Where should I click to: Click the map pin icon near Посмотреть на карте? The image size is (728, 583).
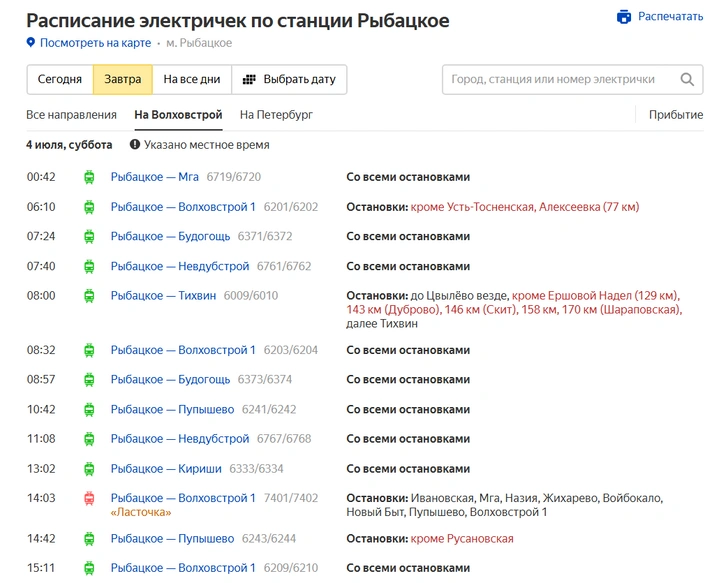(31, 43)
